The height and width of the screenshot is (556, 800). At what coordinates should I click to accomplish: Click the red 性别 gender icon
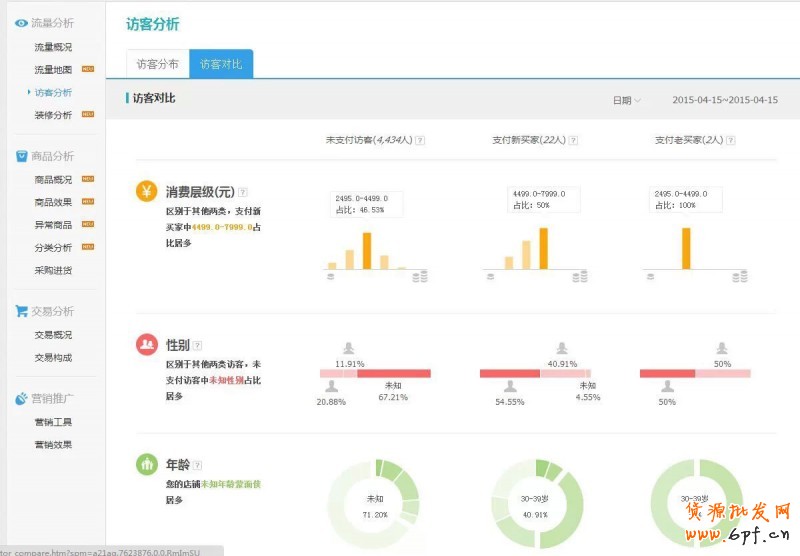coord(147,344)
